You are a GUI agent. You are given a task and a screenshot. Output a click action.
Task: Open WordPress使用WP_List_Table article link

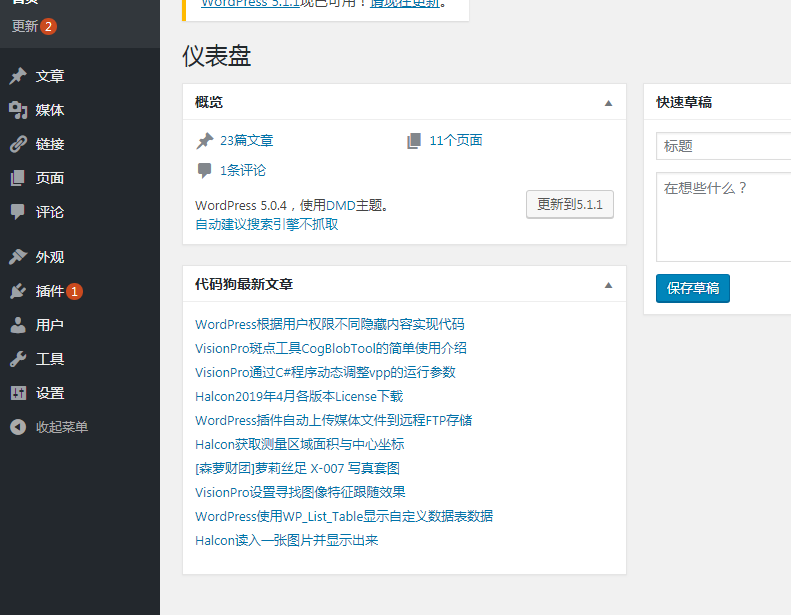pos(344,517)
